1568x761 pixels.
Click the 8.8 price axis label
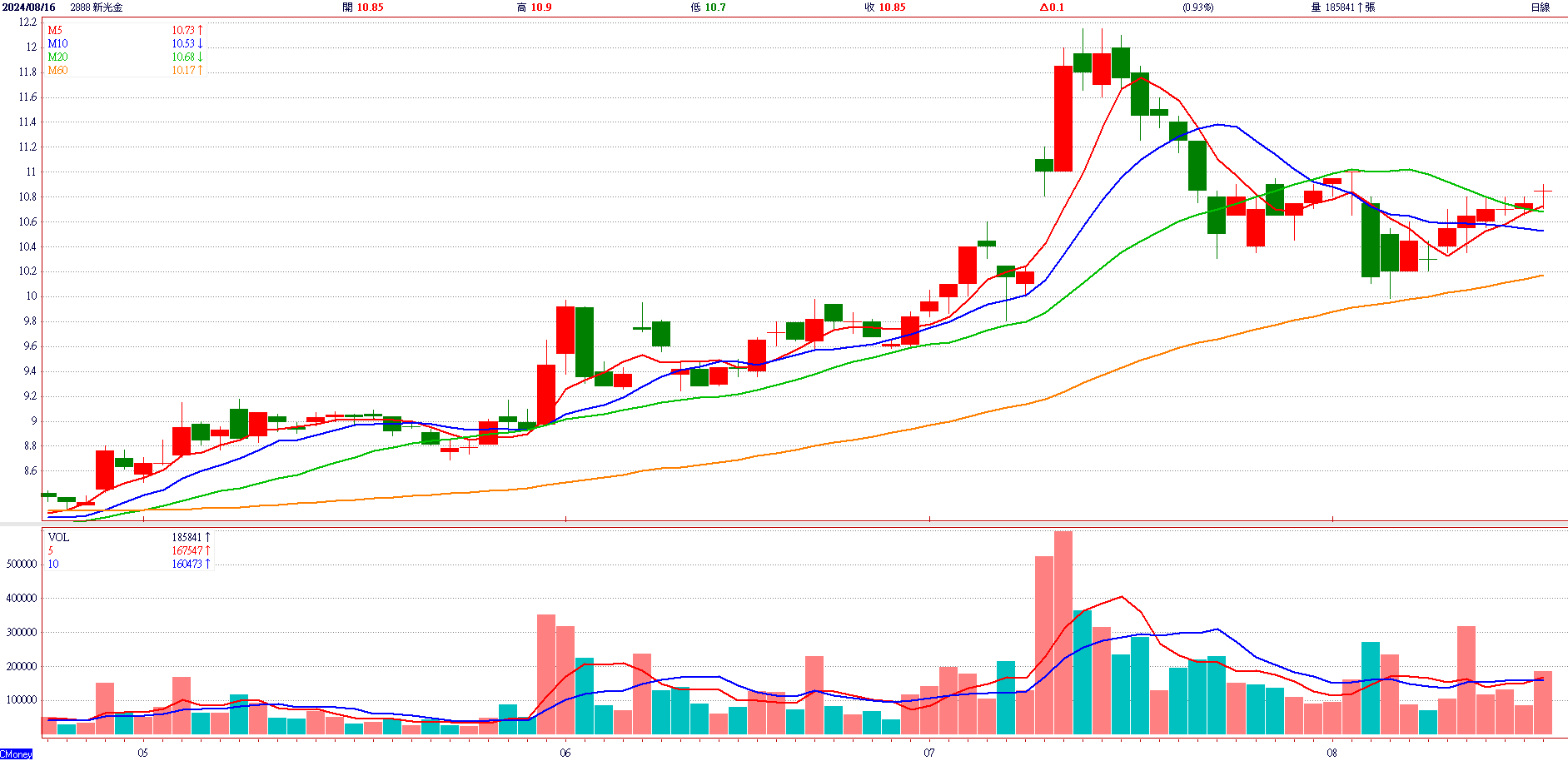30,446
